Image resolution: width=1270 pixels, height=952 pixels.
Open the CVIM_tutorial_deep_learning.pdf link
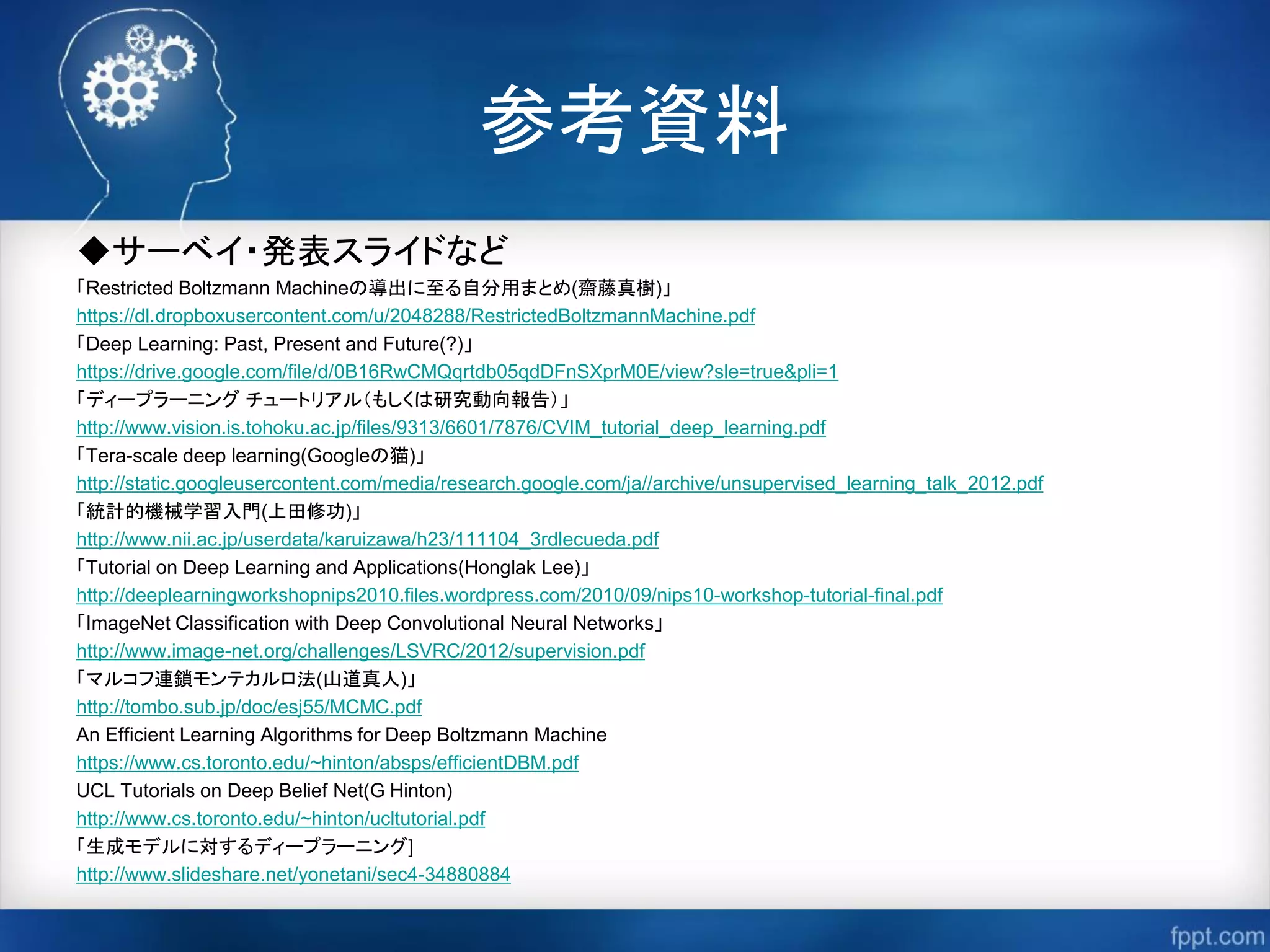[451, 428]
